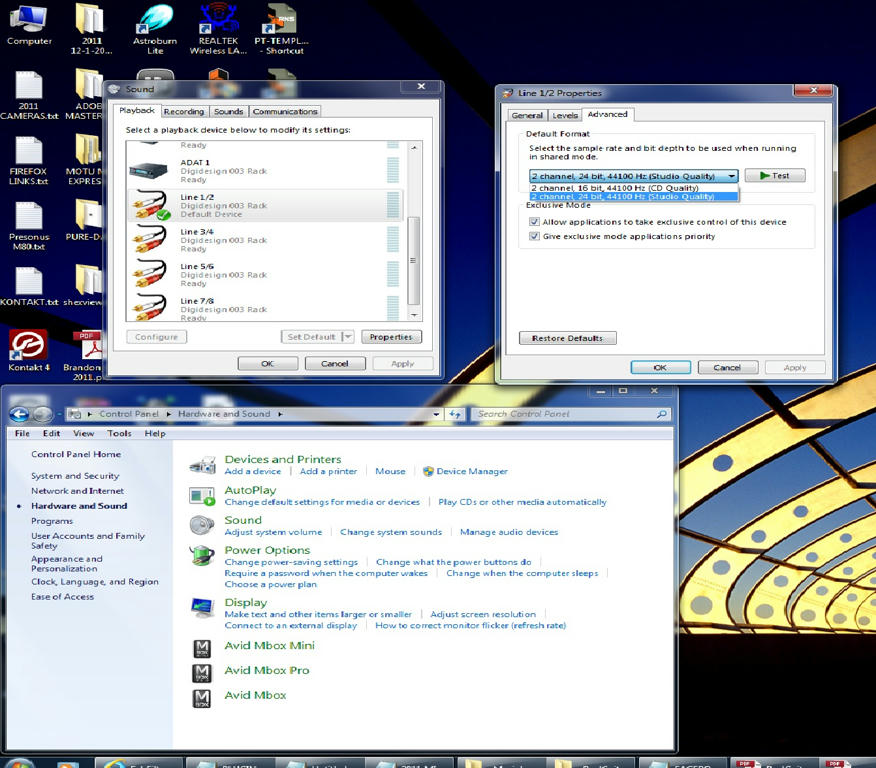
Task: Click OK in the Sound dialog
Action: click(x=268, y=364)
